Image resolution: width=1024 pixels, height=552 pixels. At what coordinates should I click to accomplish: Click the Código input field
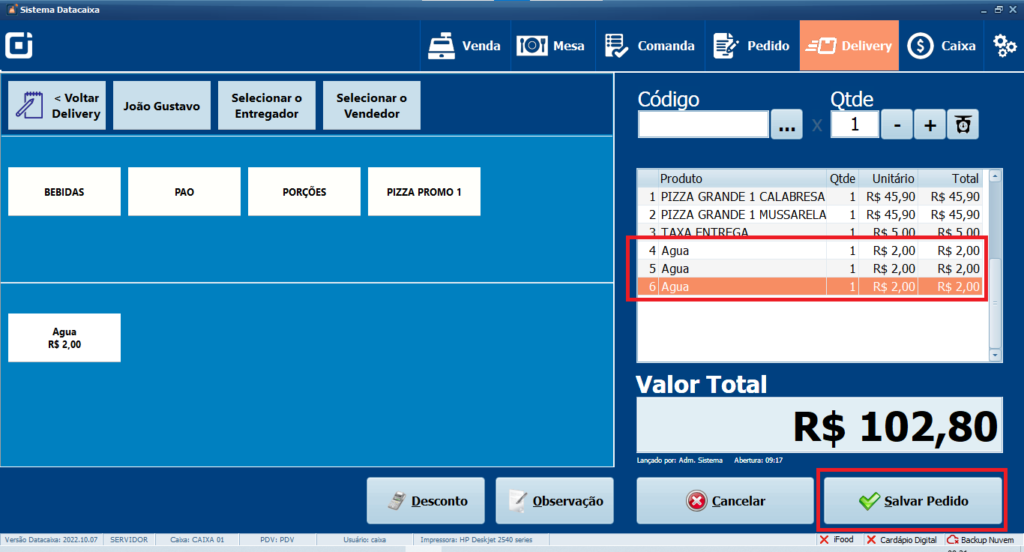coord(703,125)
